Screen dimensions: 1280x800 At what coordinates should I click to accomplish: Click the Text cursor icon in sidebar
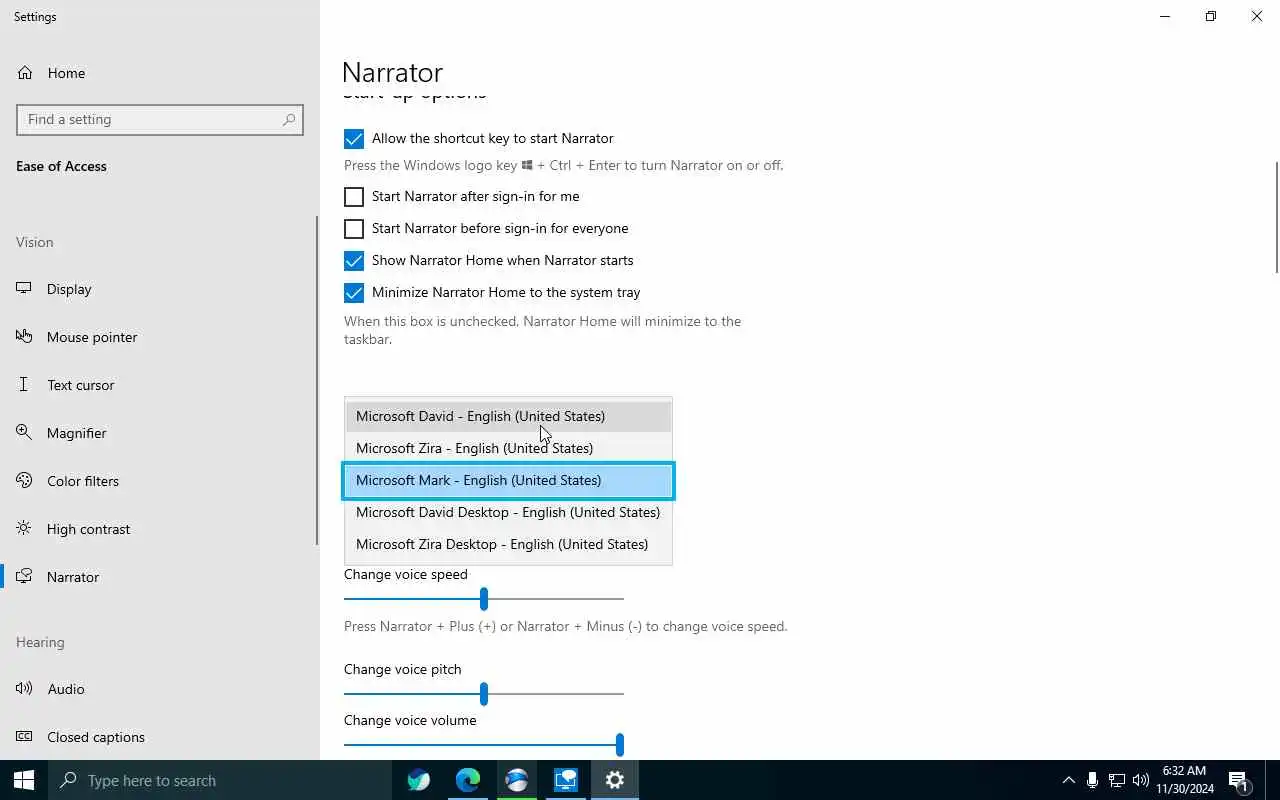pyautogui.click(x=25, y=385)
